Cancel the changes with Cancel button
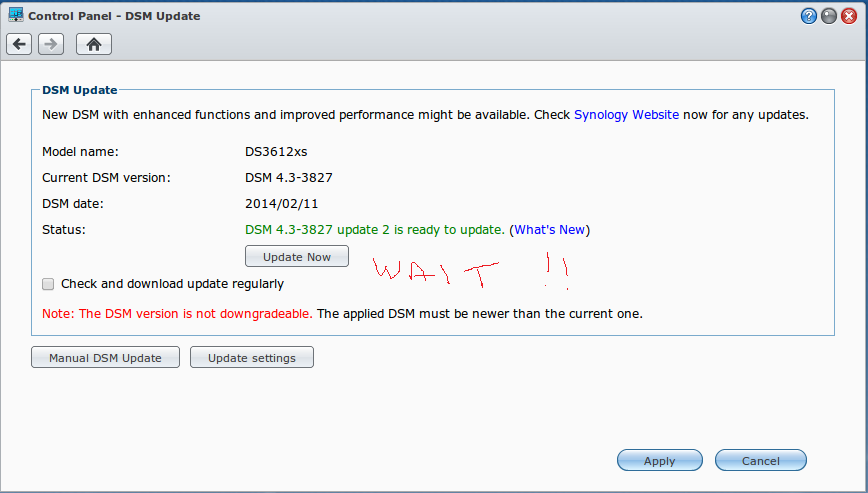This screenshot has height=493, width=868. pos(760,461)
